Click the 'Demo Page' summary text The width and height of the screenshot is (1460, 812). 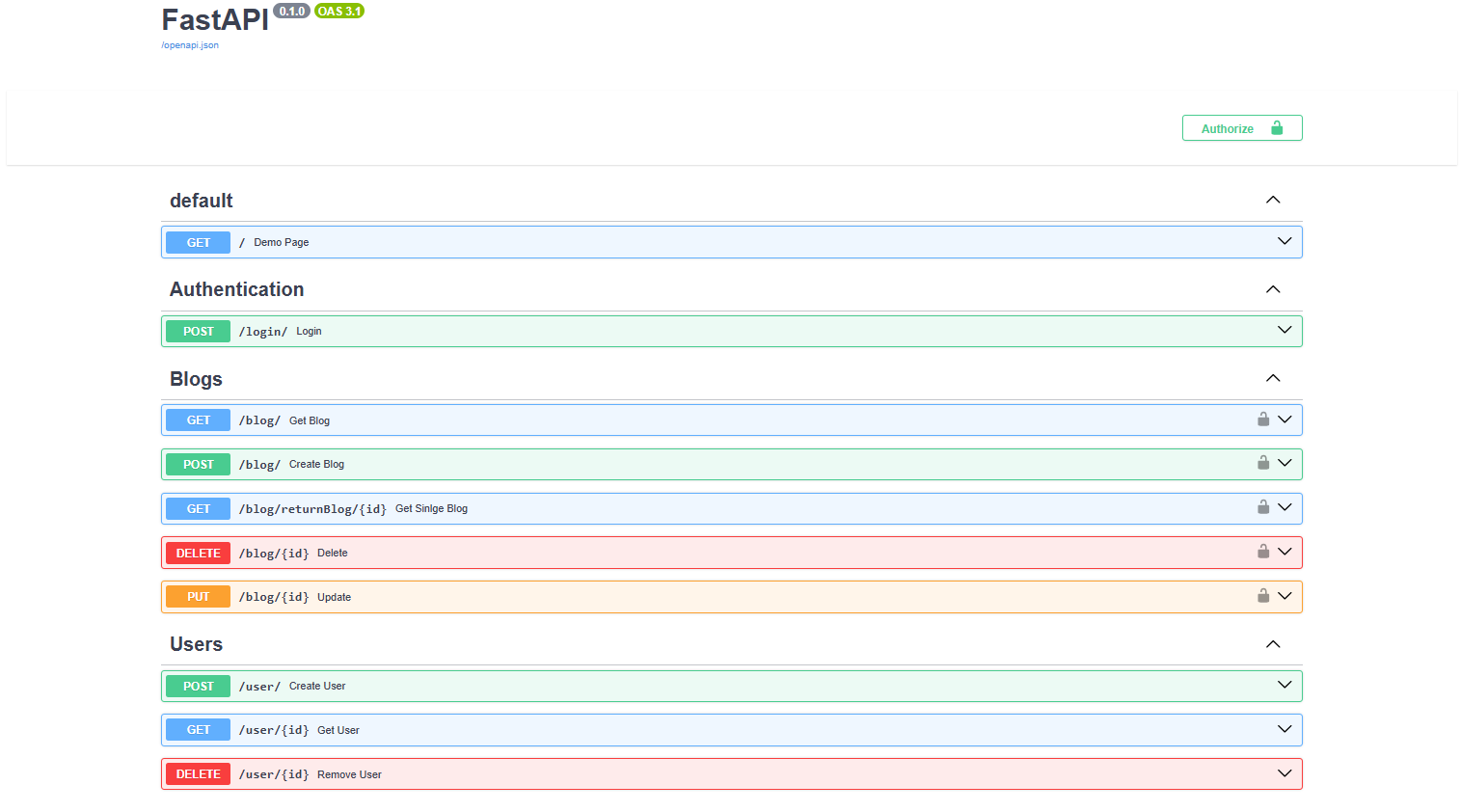point(282,242)
